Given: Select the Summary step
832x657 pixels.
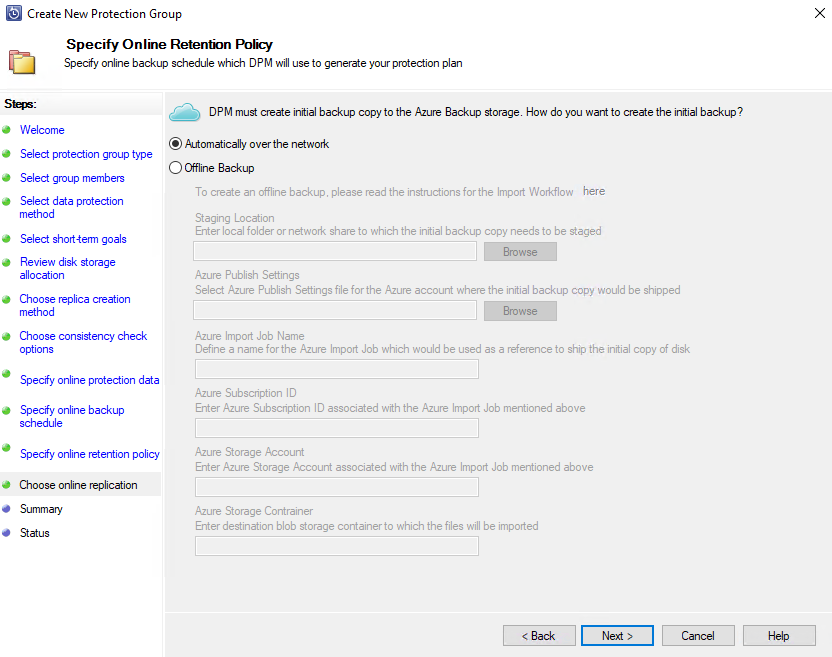Looking at the screenshot, I should [x=41, y=509].
